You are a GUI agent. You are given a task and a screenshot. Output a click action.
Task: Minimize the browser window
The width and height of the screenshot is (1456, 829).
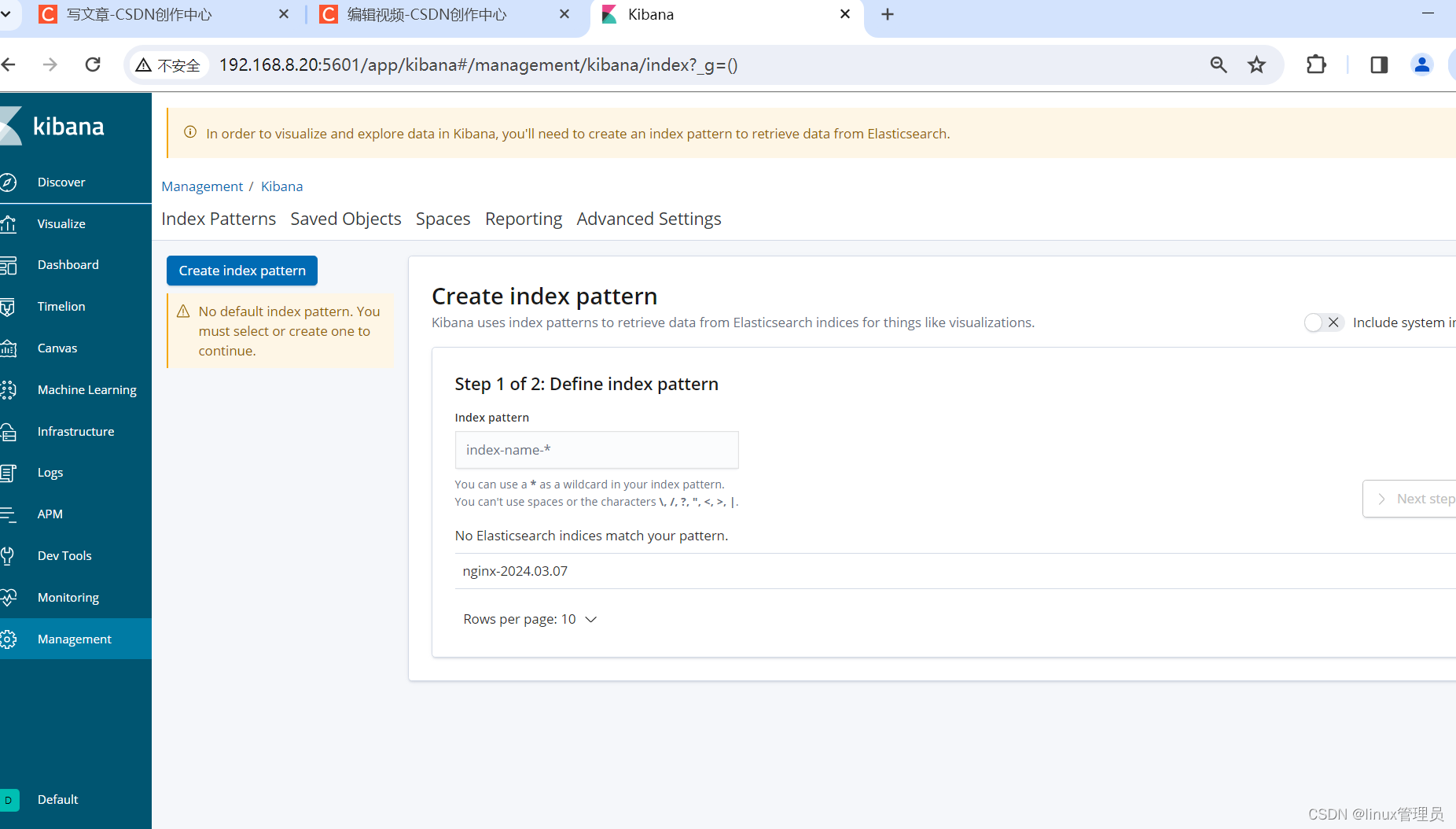(x=1428, y=14)
